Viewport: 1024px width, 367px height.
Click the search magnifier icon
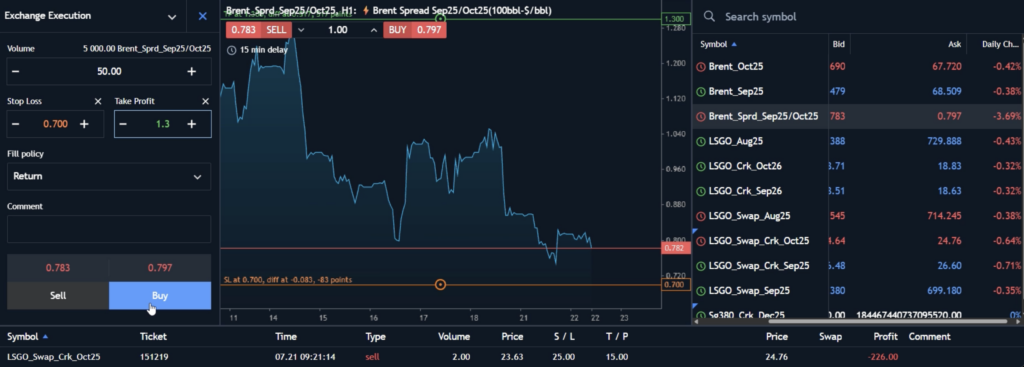(709, 16)
